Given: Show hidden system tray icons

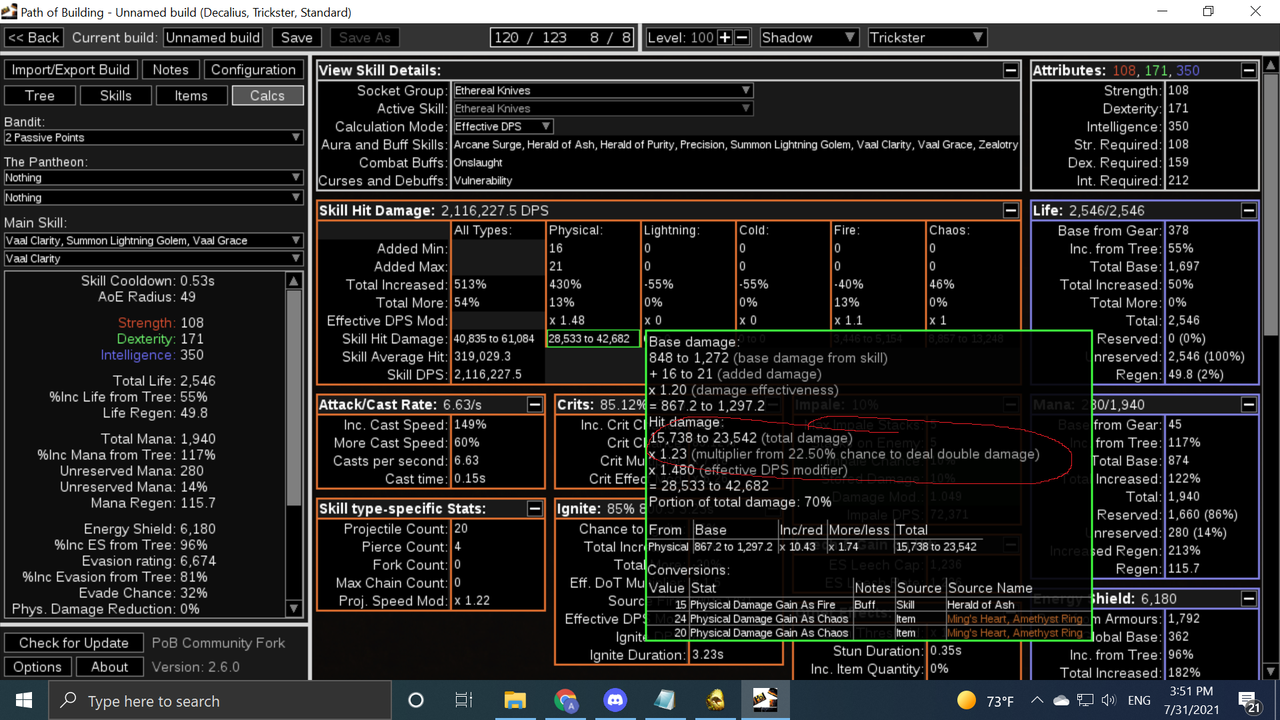Looking at the screenshot, I should click(1036, 700).
